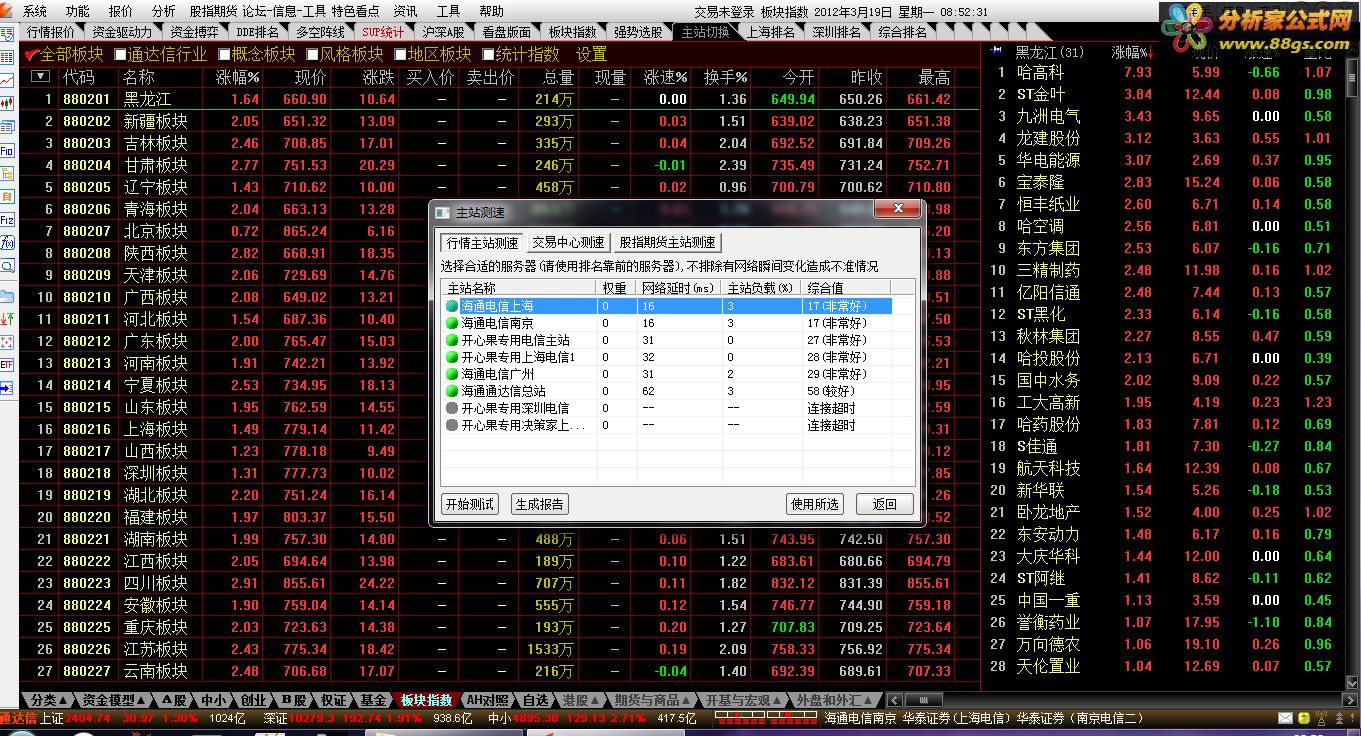Click the mail envelope icon in status bar
The image size is (1361, 736).
(x=1285, y=718)
